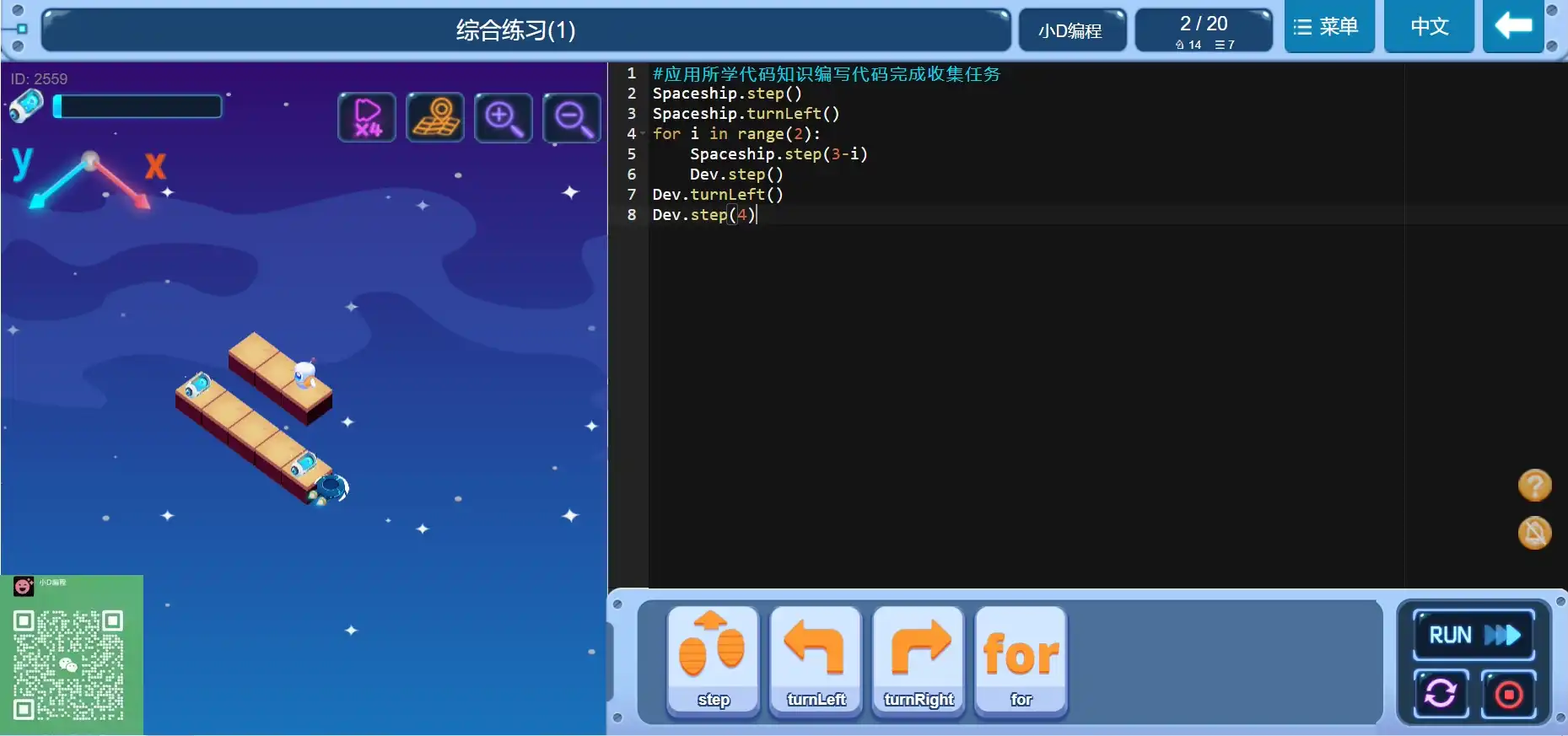Collapse the for loop fold arrow
The height and width of the screenshot is (736, 1568).
tap(643, 134)
